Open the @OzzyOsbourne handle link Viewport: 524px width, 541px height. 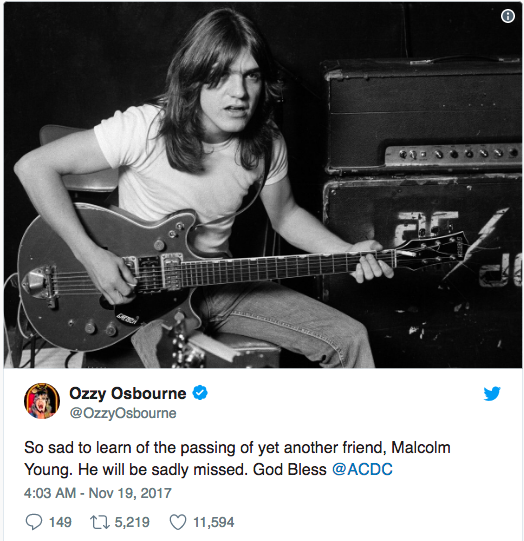123,413
